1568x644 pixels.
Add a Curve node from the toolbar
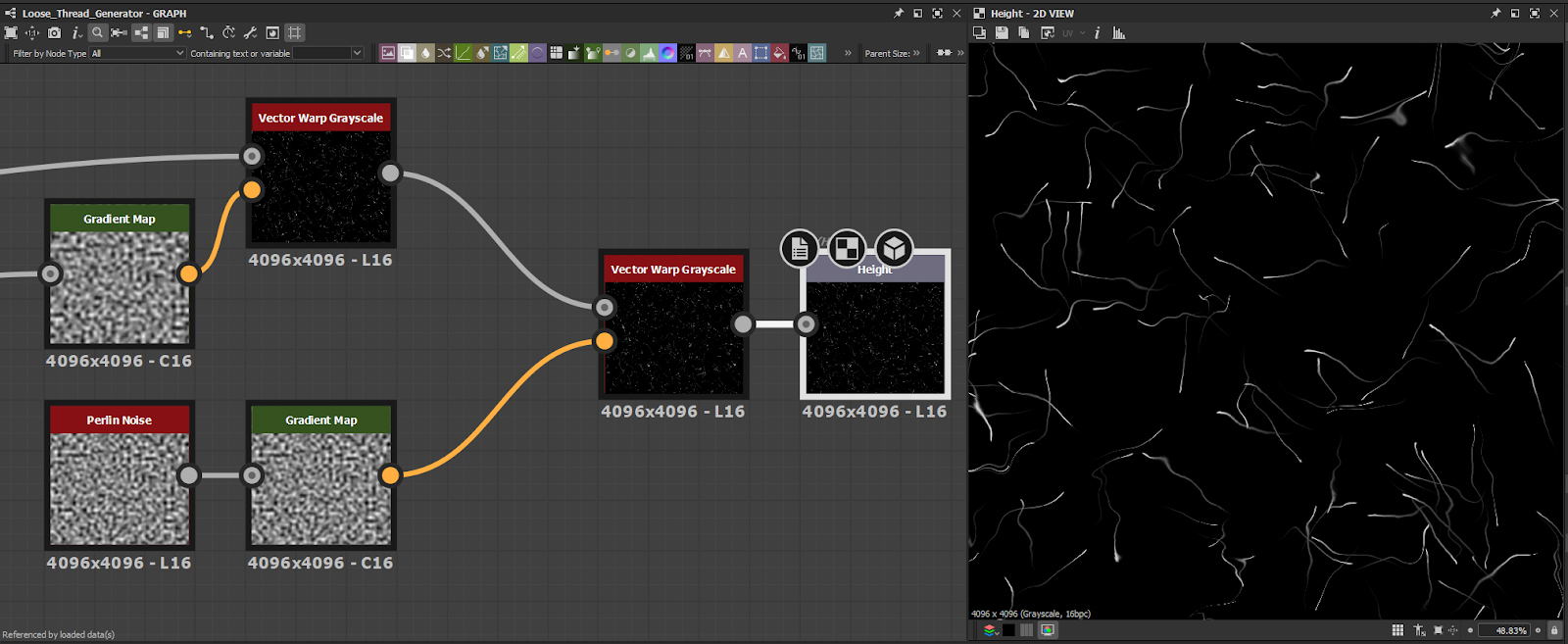click(463, 53)
